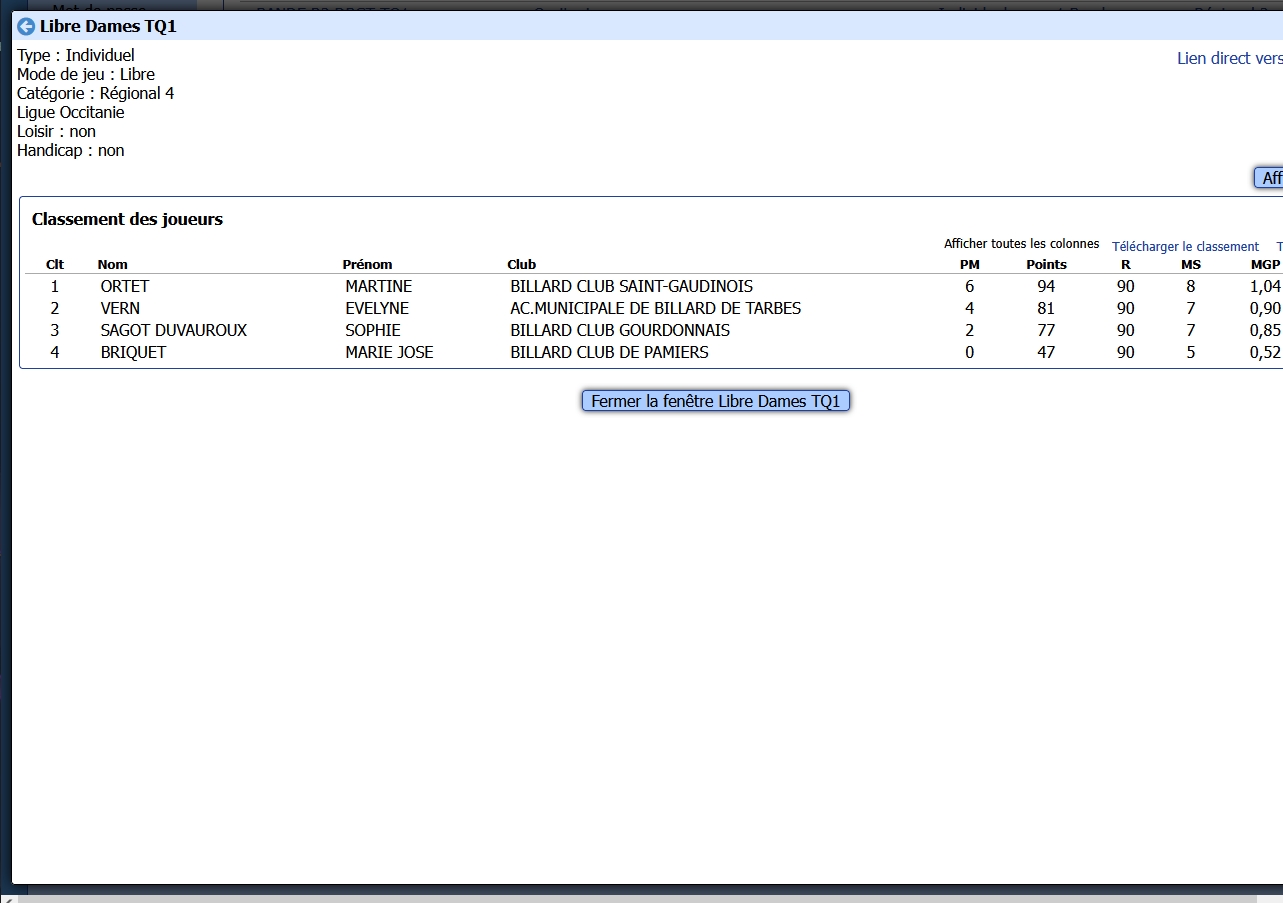Image resolution: width=1283 pixels, height=903 pixels.
Task: Click the SAGOT DUVAUROUX player name
Action: tap(174, 330)
